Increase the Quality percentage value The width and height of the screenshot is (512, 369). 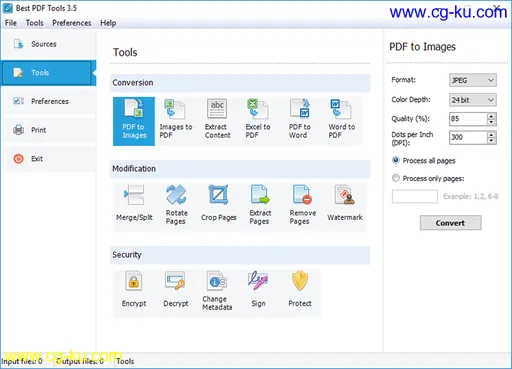click(x=491, y=116)
